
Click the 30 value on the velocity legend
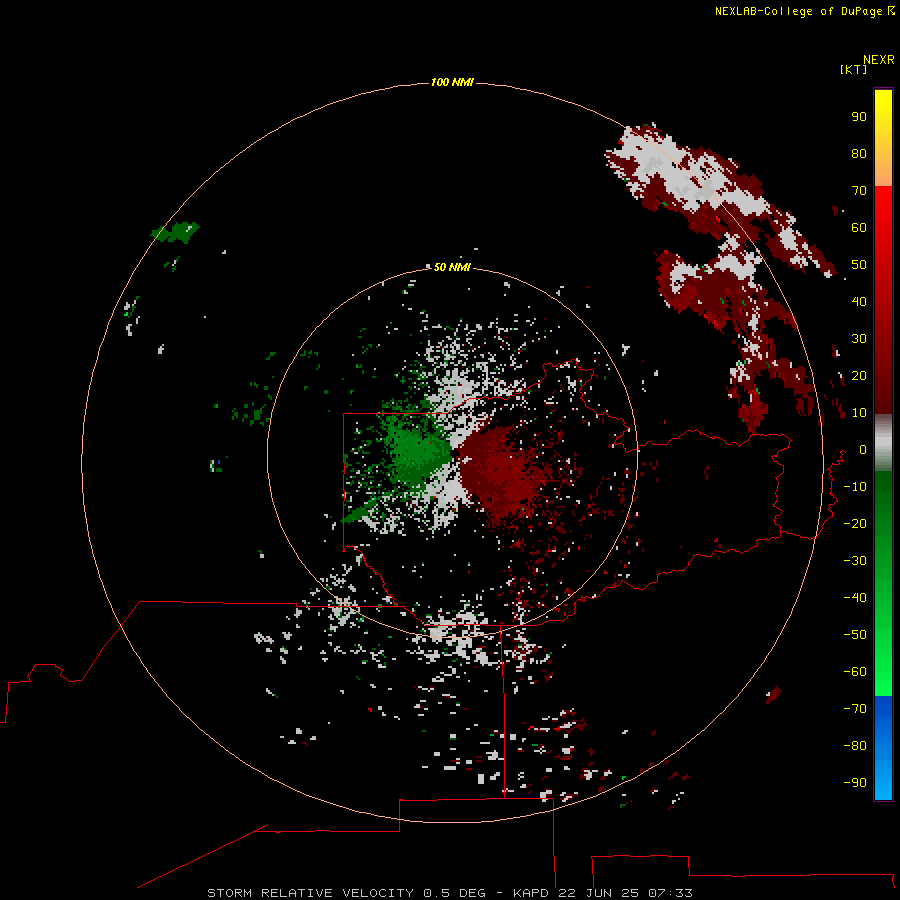pyautogui.click(x=859, y=339)
